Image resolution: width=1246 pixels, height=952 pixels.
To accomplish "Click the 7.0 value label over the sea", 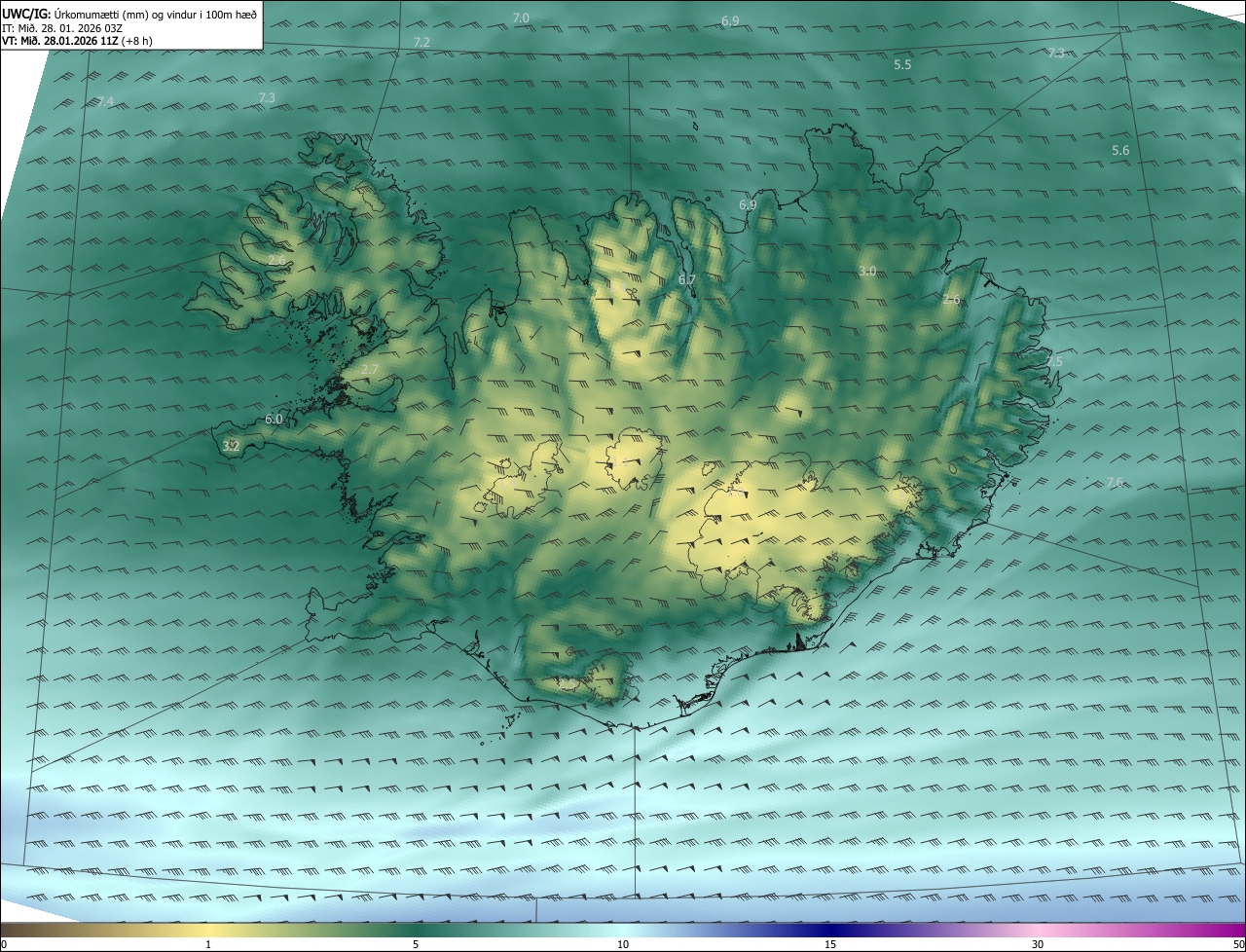I will click(521, 18).
